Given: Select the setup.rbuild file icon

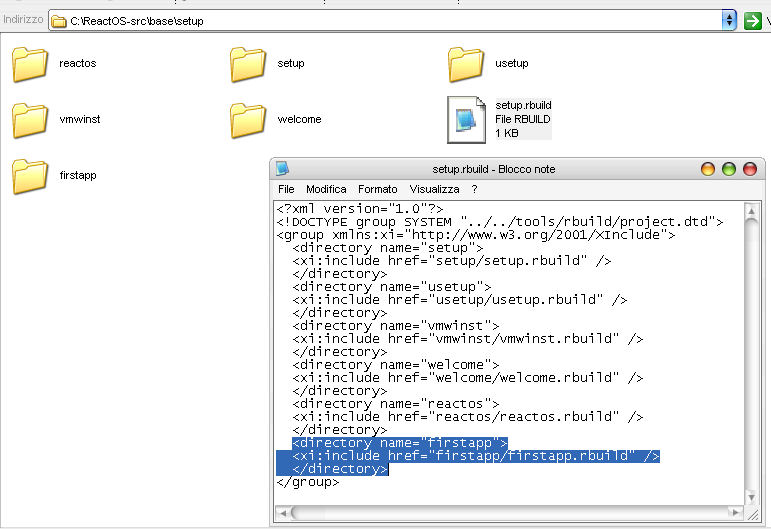Looking at the screenshot, I should [466, 119].
